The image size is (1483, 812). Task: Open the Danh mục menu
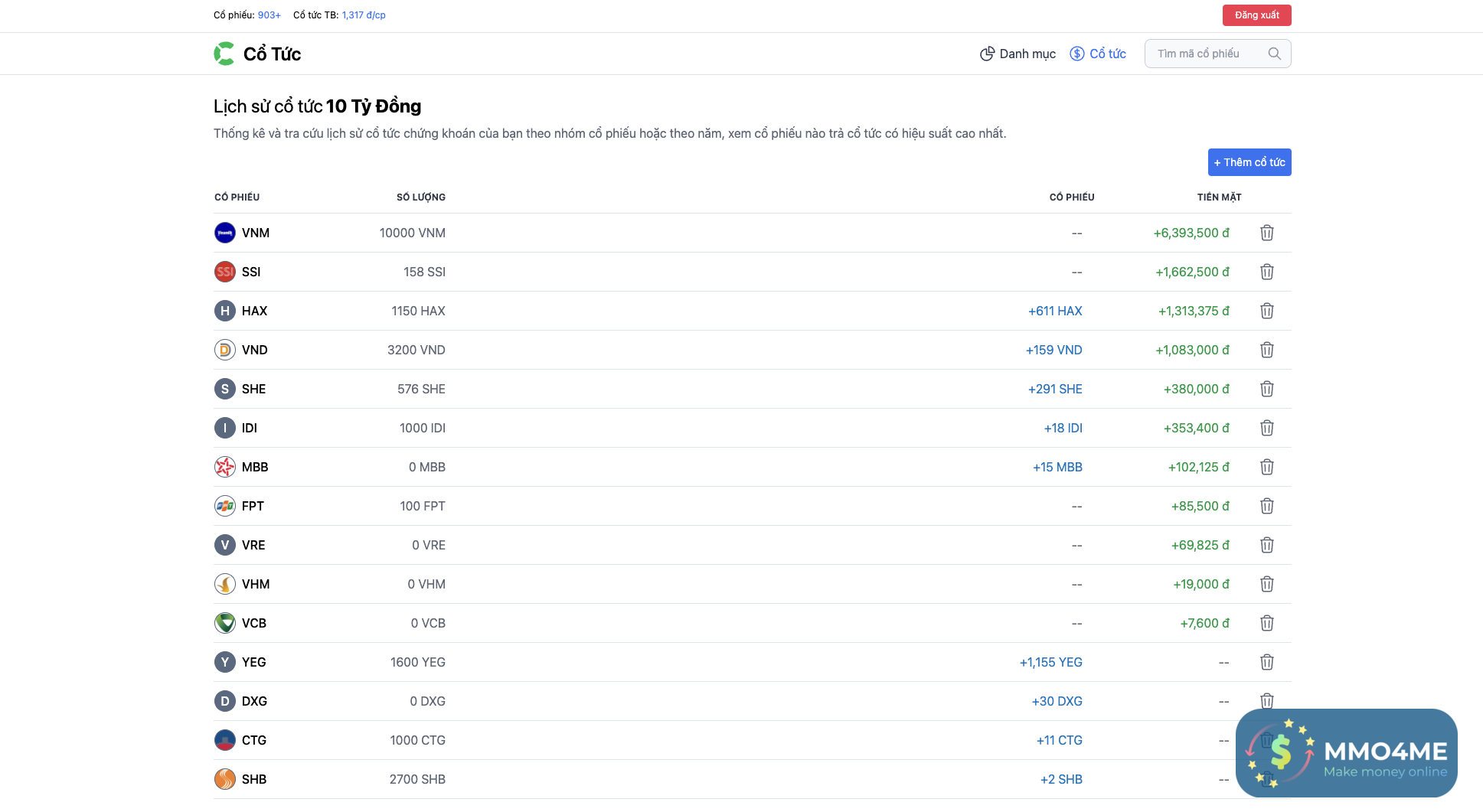pos(1018,54)
